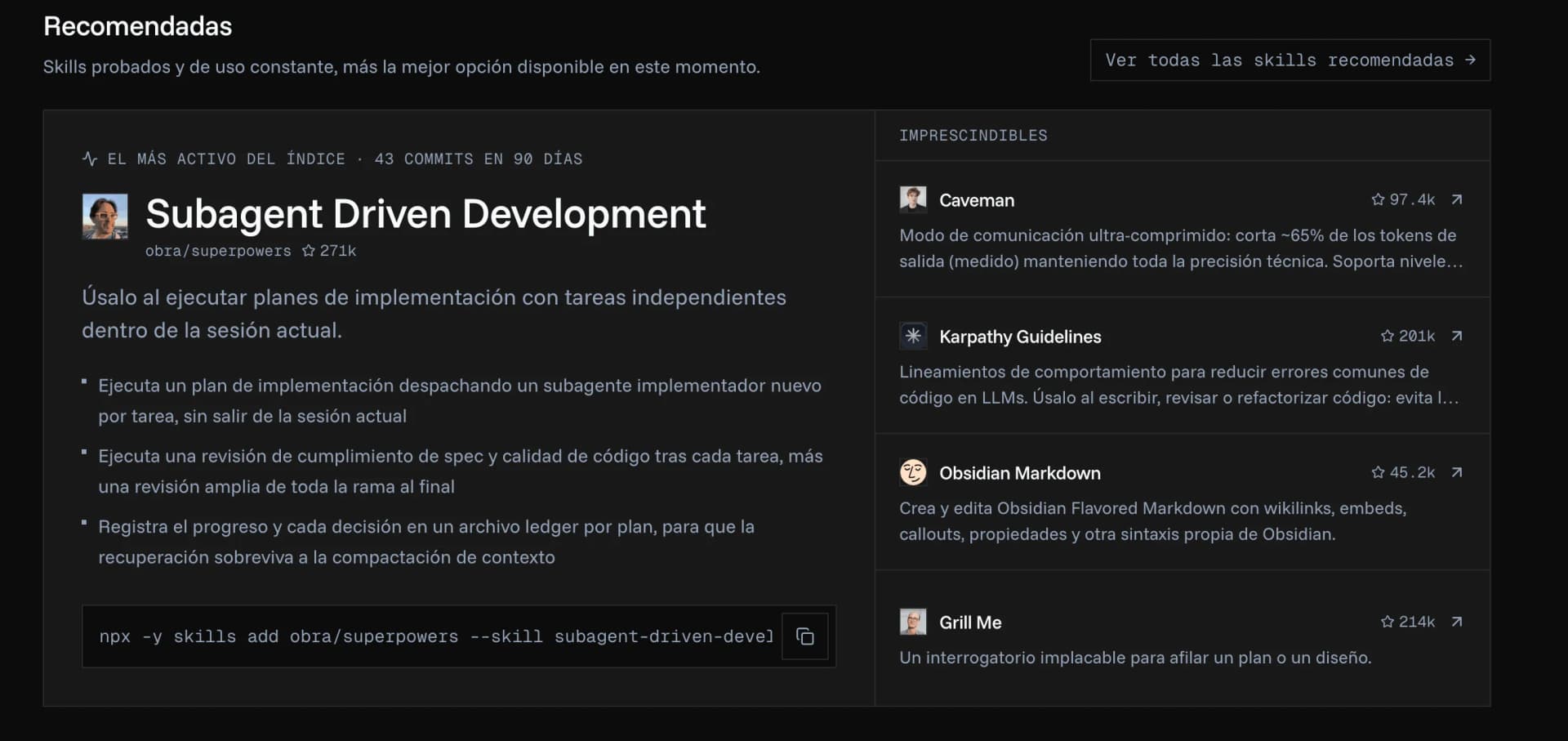This screenshot has height=741, width=1568.
Task: Open Karpathy Guidelines external link arrow
Action: click(x=1456, y=336)
